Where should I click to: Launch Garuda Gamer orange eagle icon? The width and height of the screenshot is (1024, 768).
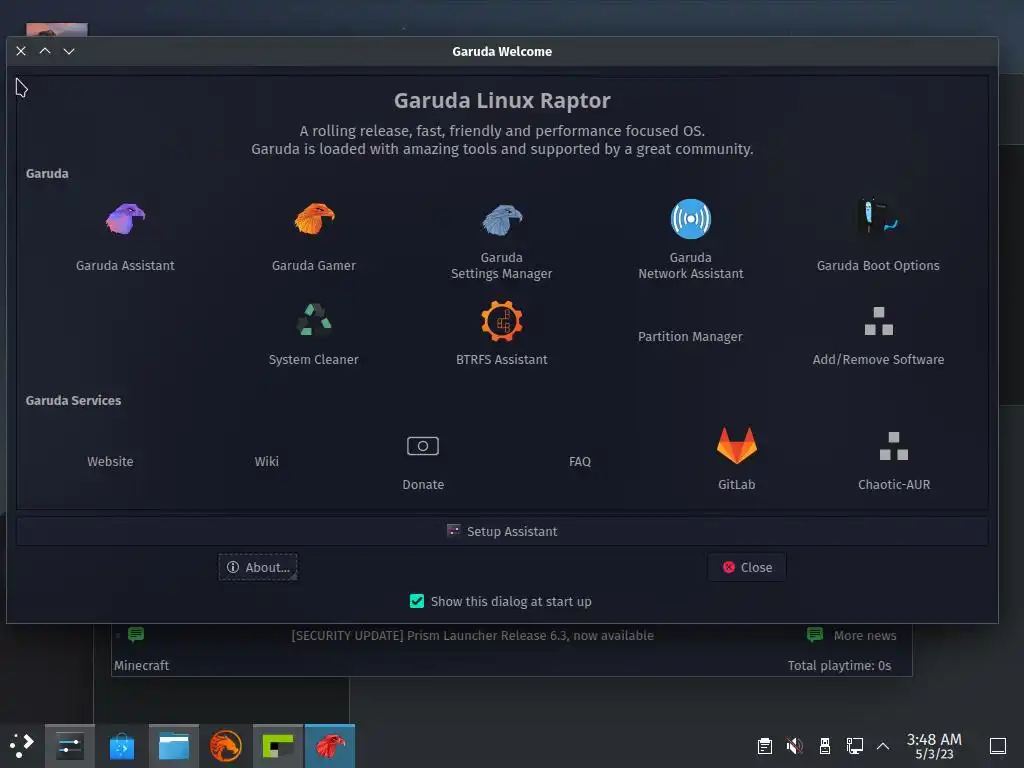314,219
